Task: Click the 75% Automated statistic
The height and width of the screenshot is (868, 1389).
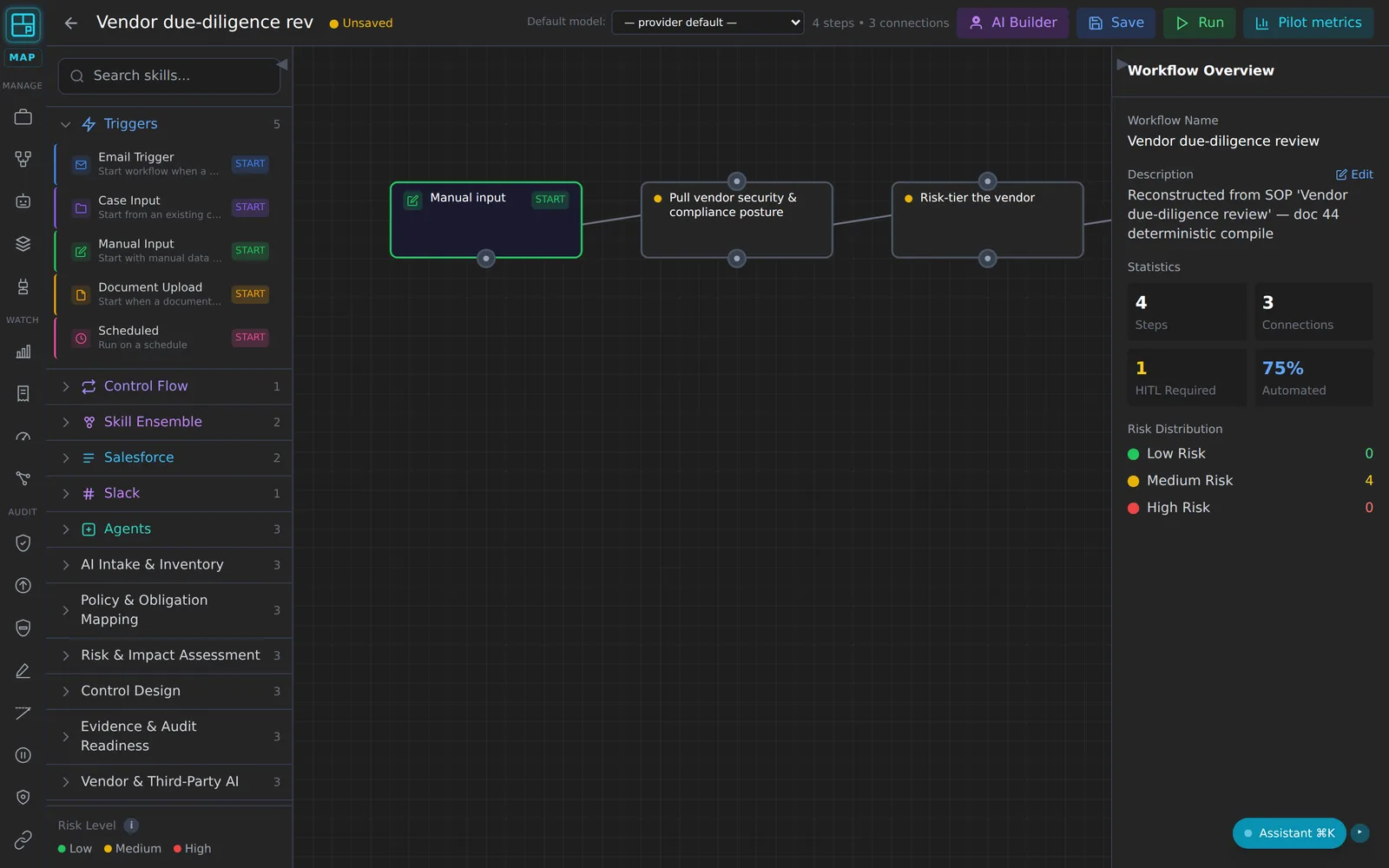Action: coord(1313,378)
